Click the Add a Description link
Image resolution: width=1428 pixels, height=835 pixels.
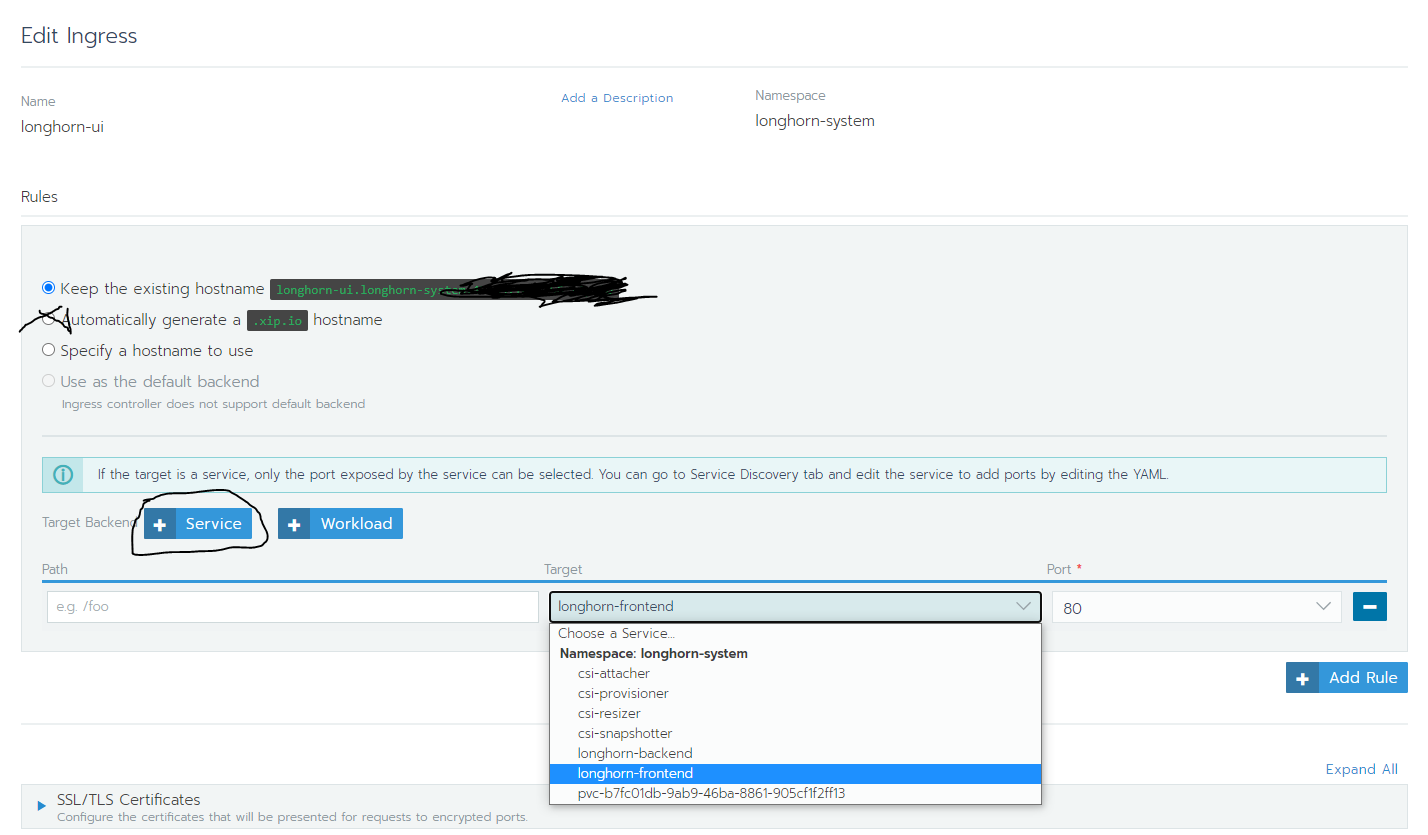(x=617, y=98)
